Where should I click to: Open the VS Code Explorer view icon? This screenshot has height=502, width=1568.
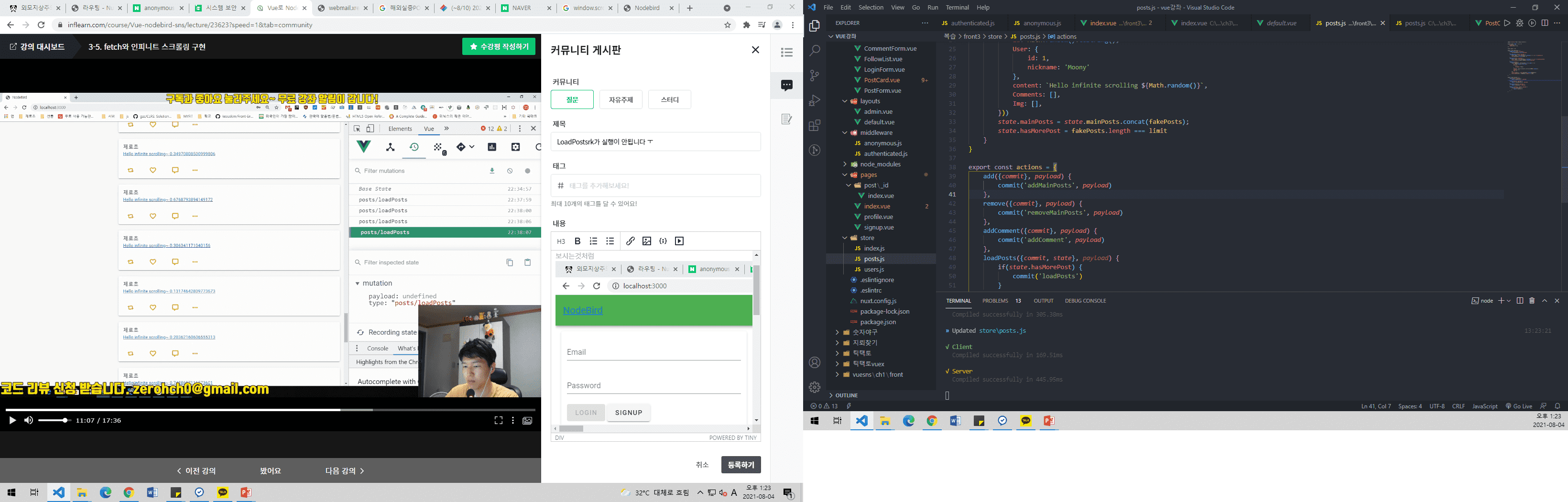point(815,25)
